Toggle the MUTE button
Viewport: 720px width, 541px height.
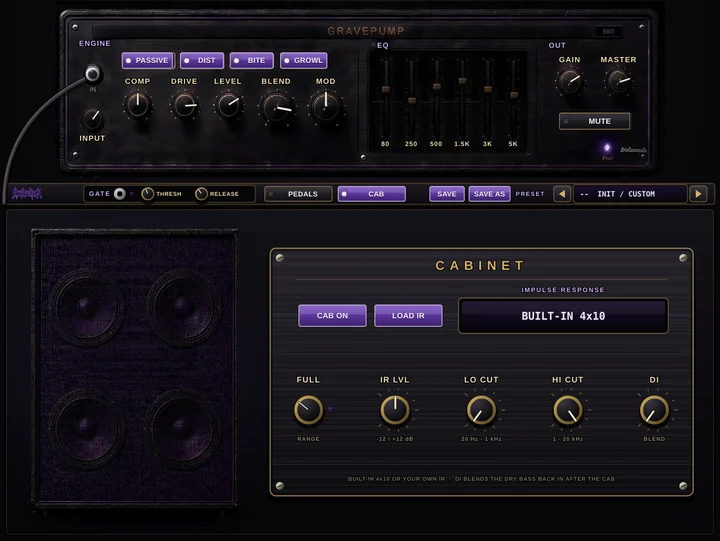coord(594,121)
